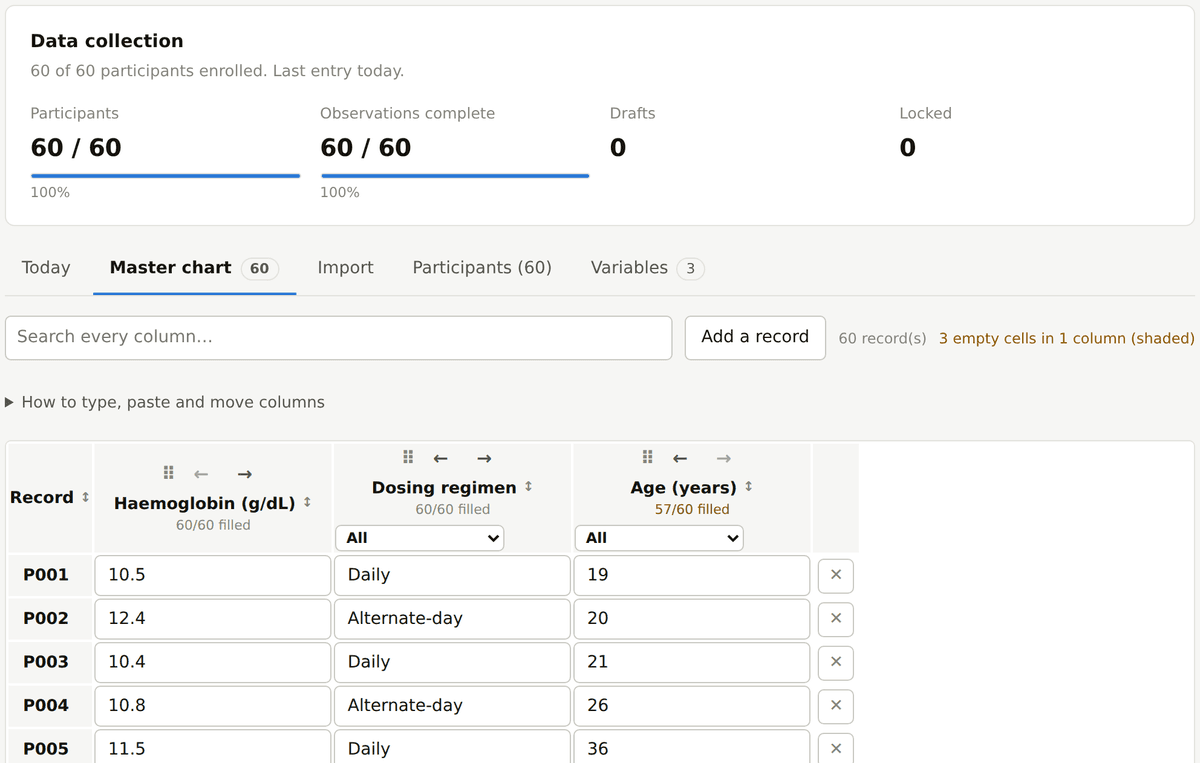Viewport: 1200px width, 763px height.
Task: Open the Variables tab
Action: click(x=648, y=267)
